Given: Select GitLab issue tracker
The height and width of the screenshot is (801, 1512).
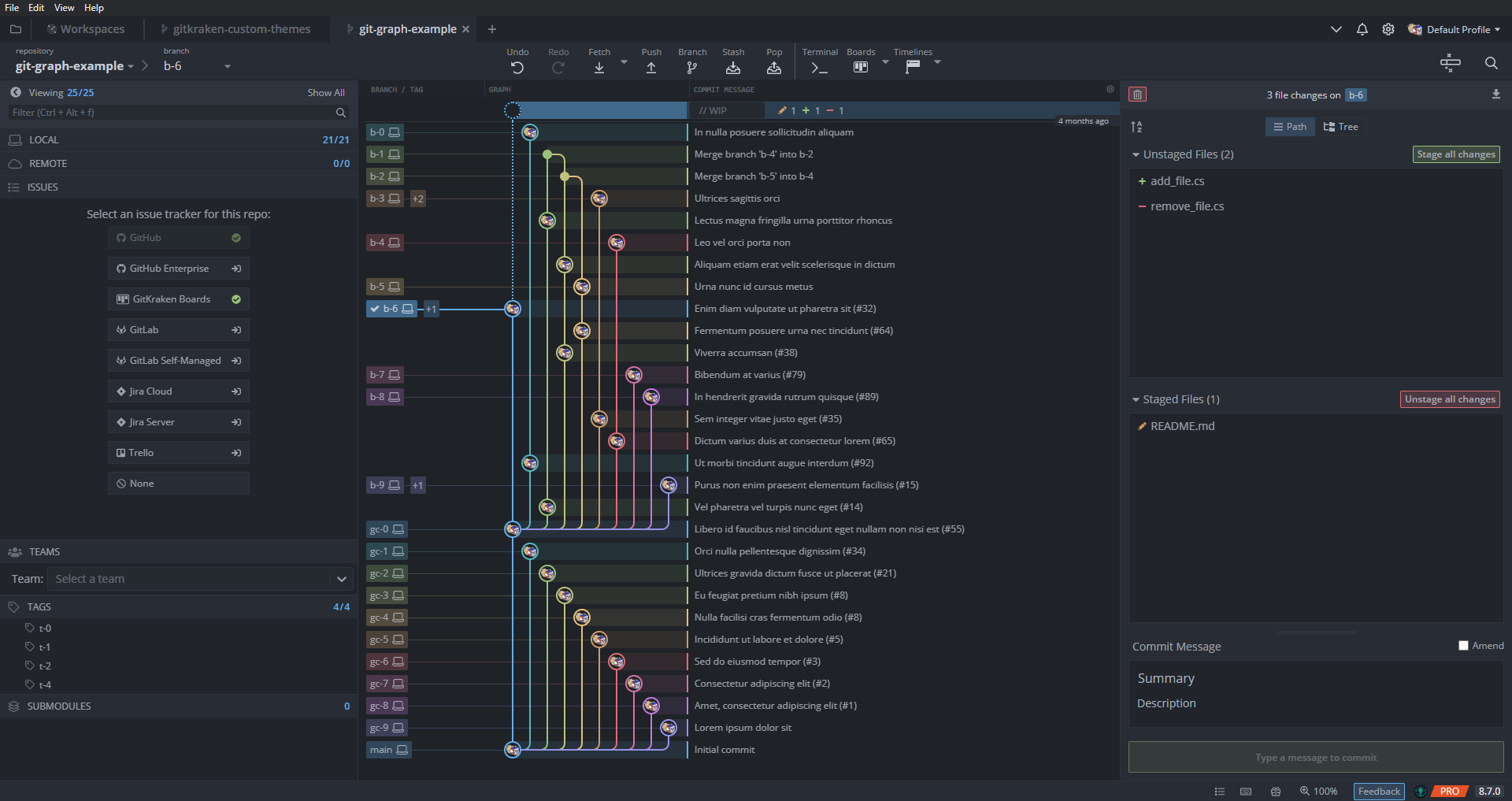Looking at the screenshot, I should coord(179,330).
